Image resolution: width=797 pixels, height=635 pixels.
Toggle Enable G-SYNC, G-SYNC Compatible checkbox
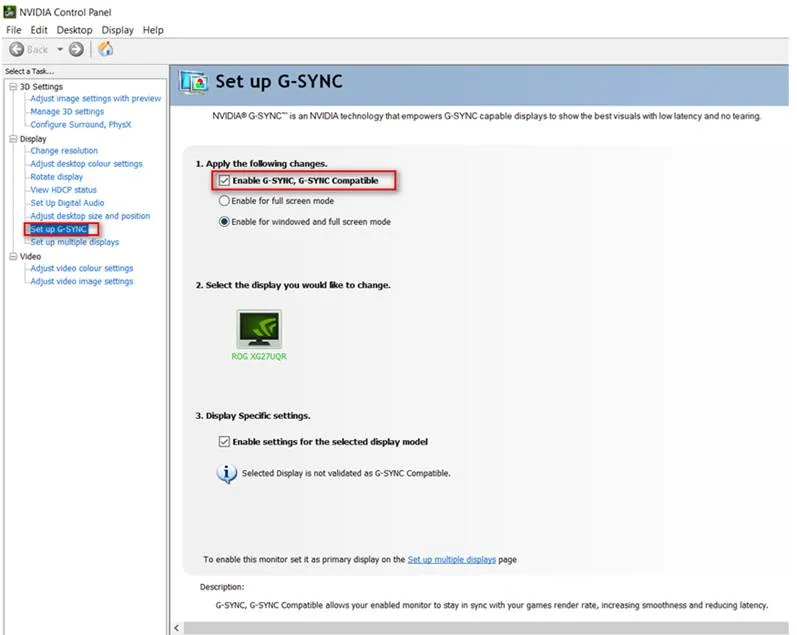[224, 181]
